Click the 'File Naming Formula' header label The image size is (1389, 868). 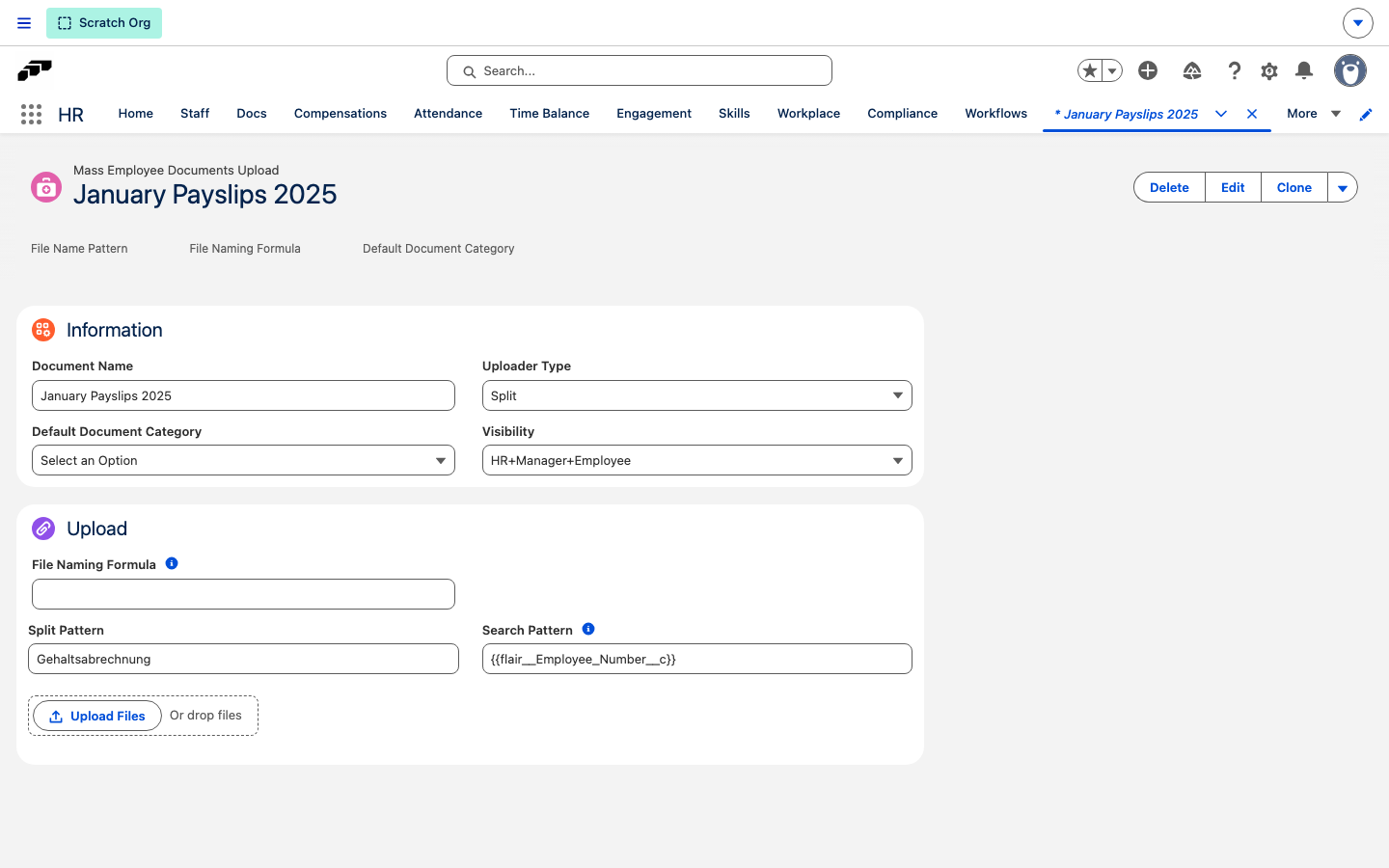pos(245,249)
